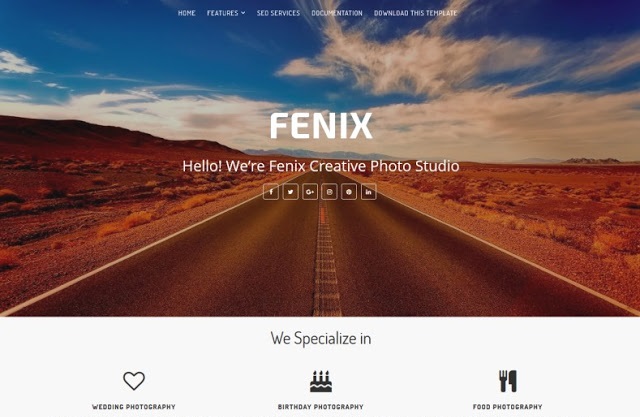
Task: Select the heart icon for Wedding Photography
Action: pyautogui.click(x=134, y=381)
